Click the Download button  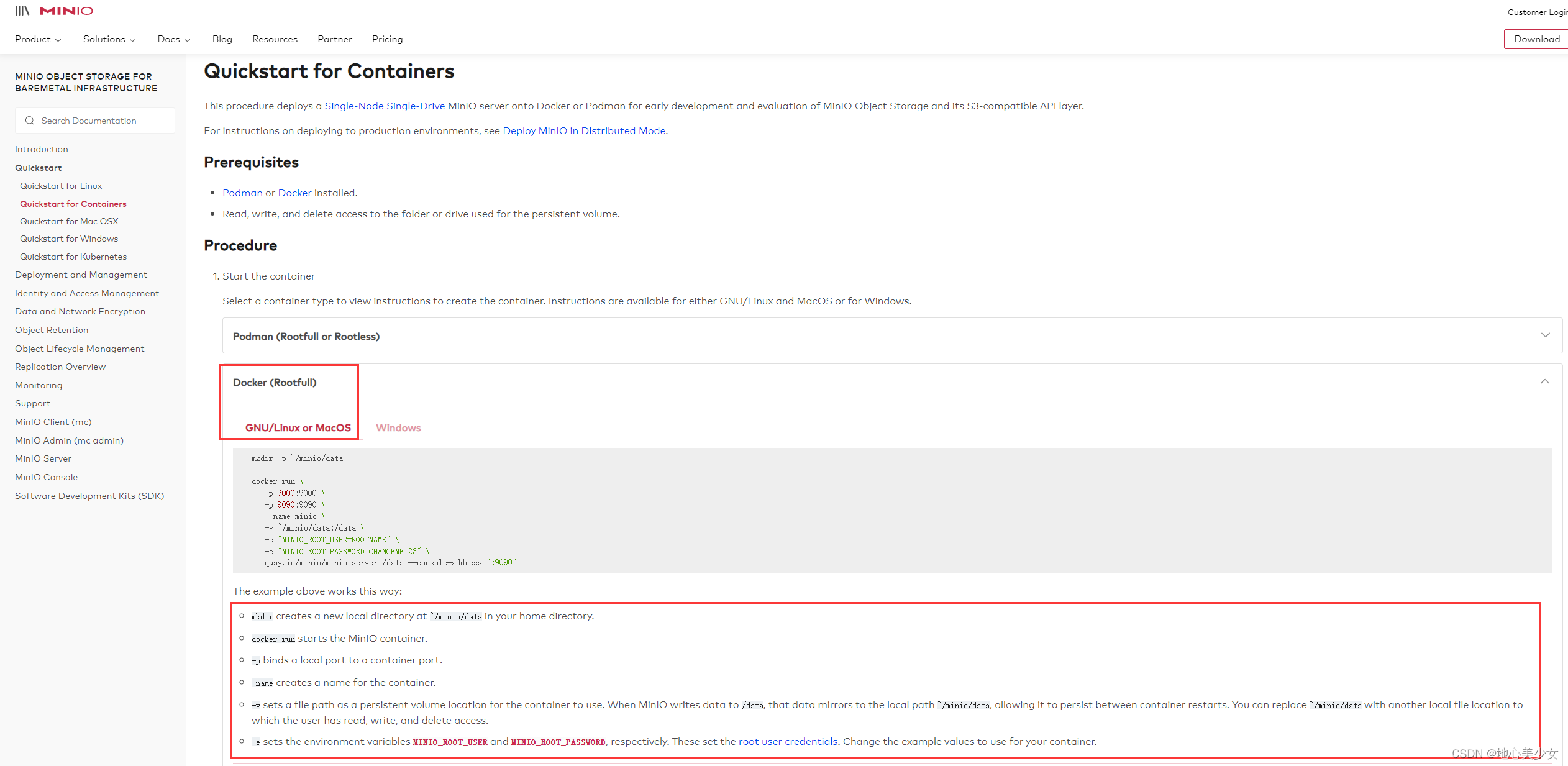1536,39
